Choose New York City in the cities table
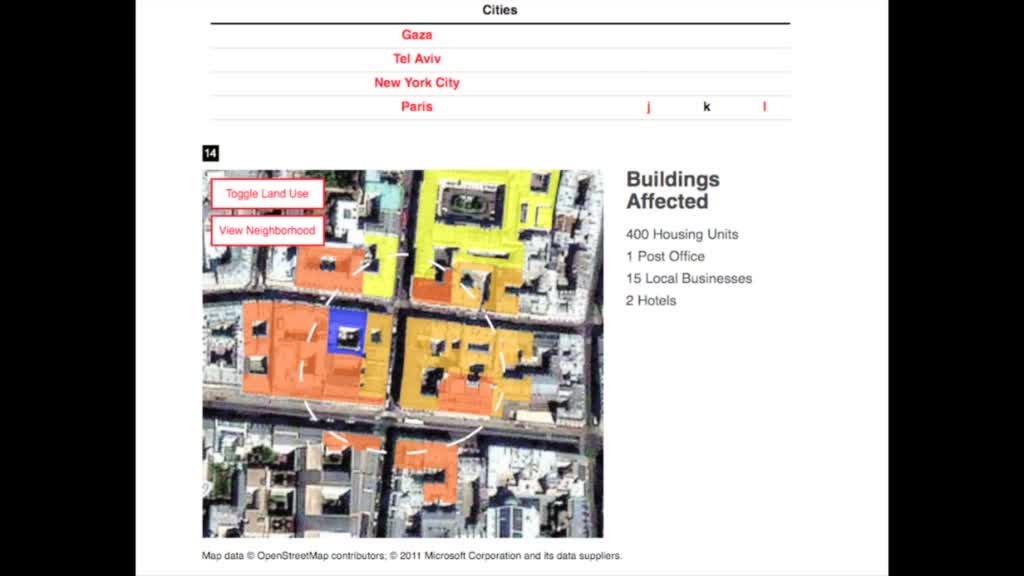 coord(417,83)
